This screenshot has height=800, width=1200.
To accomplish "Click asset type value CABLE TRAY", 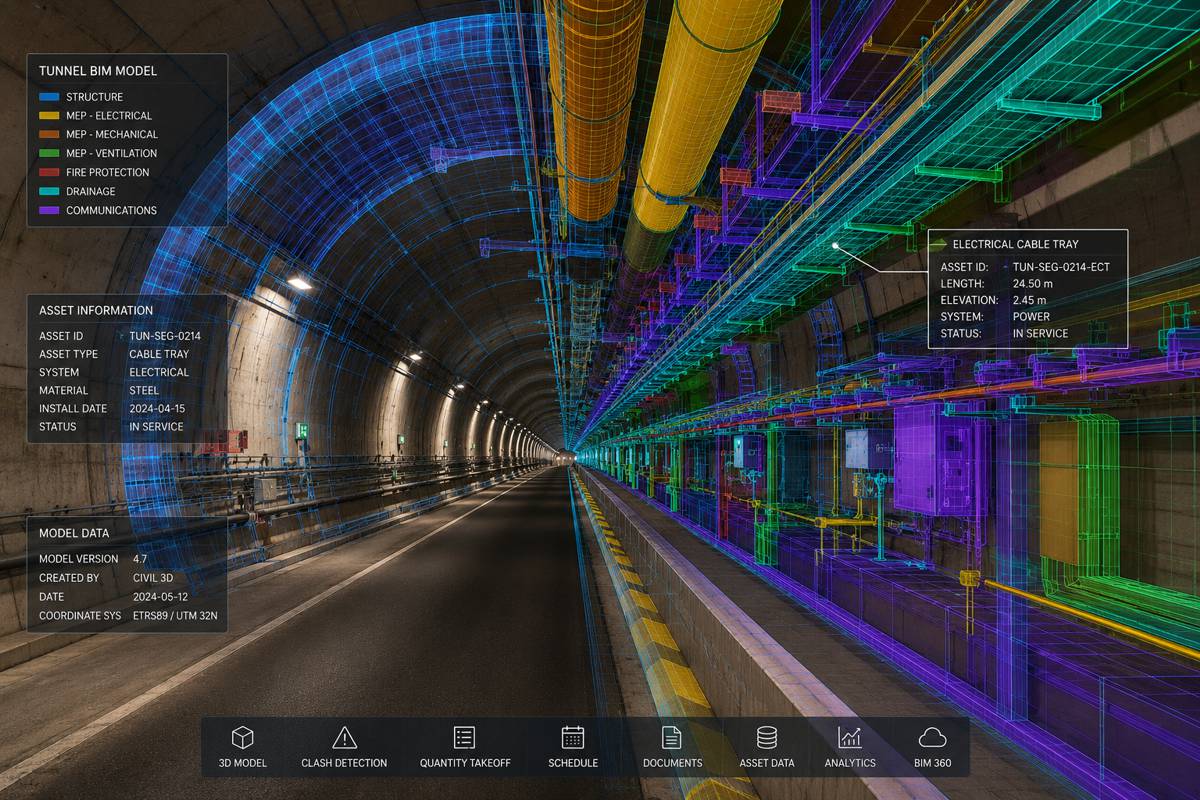I will [159, 354].
